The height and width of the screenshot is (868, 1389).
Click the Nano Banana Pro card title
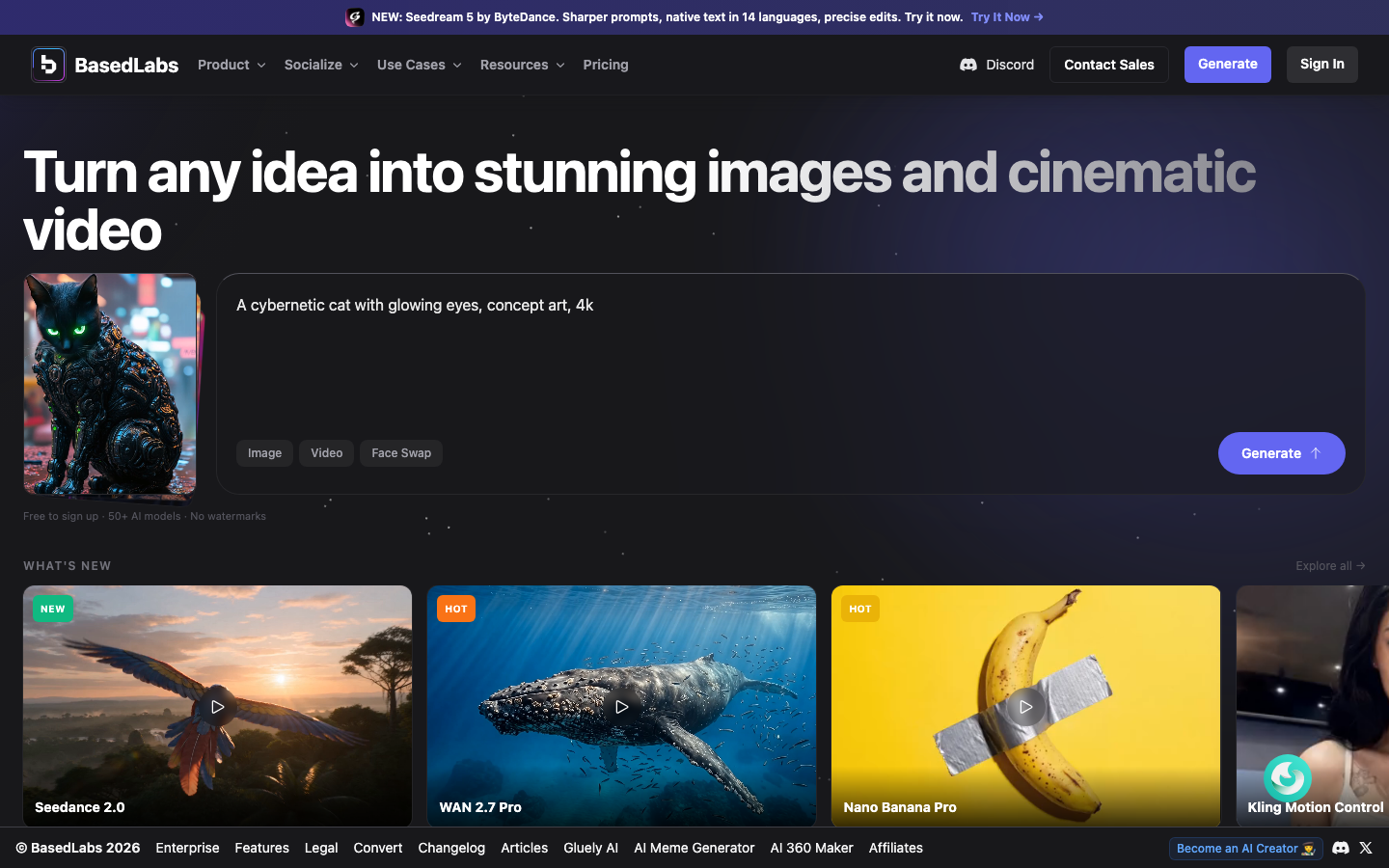[x=900, y=807]
